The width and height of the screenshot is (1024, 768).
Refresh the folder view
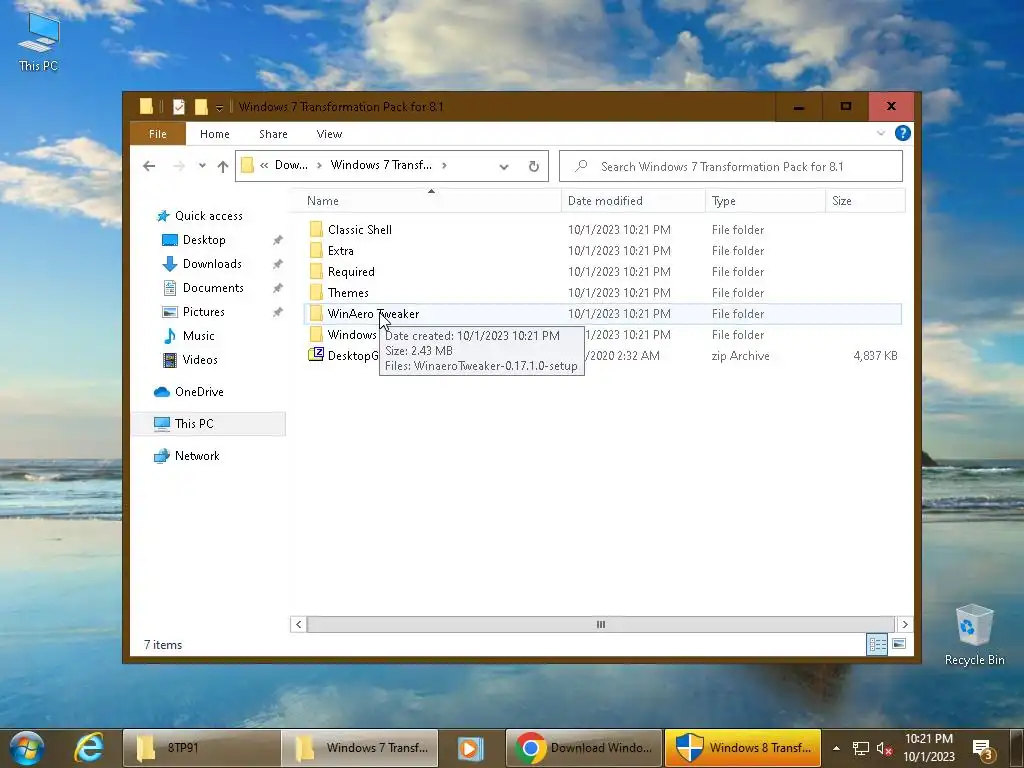tap(534, 167)
